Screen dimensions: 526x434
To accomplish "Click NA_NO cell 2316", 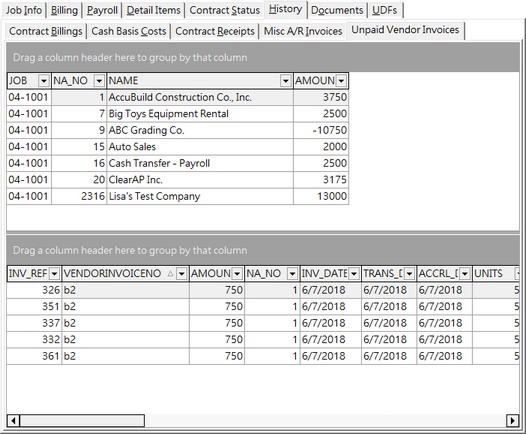I will click(x=79, y=196).
